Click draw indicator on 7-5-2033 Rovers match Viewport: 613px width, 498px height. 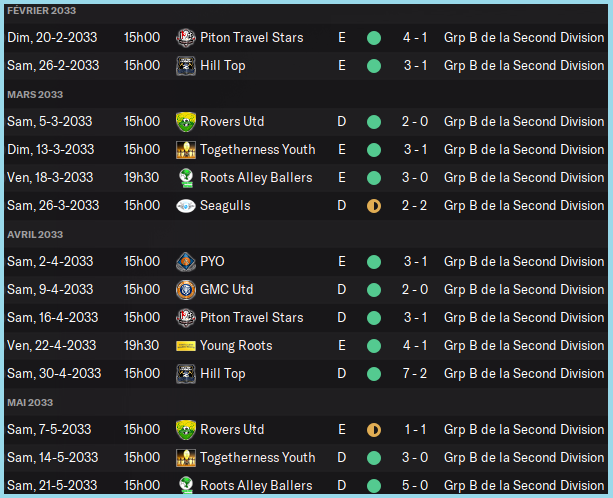pos(374,430)
